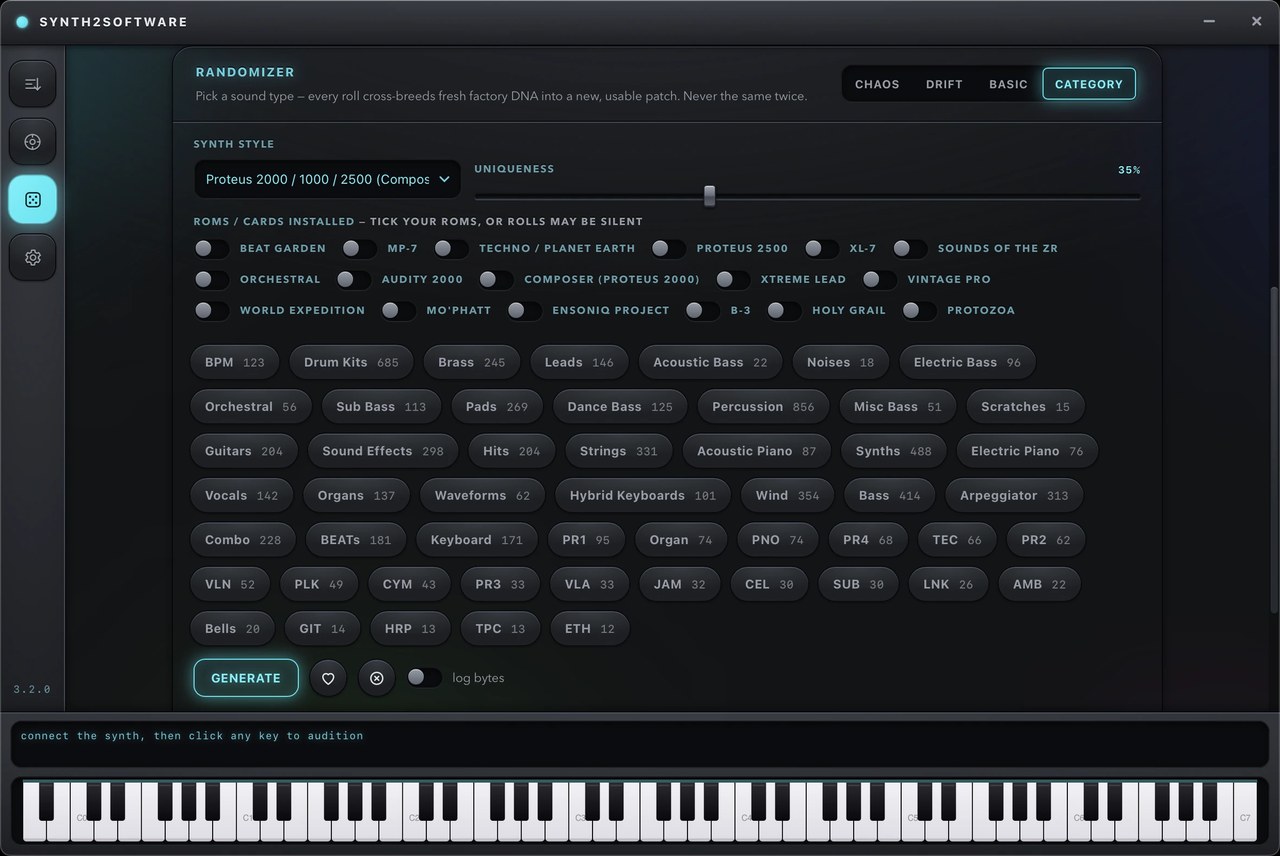
Task: Toggle the Orchestral ROM switch
Action: 211,279
